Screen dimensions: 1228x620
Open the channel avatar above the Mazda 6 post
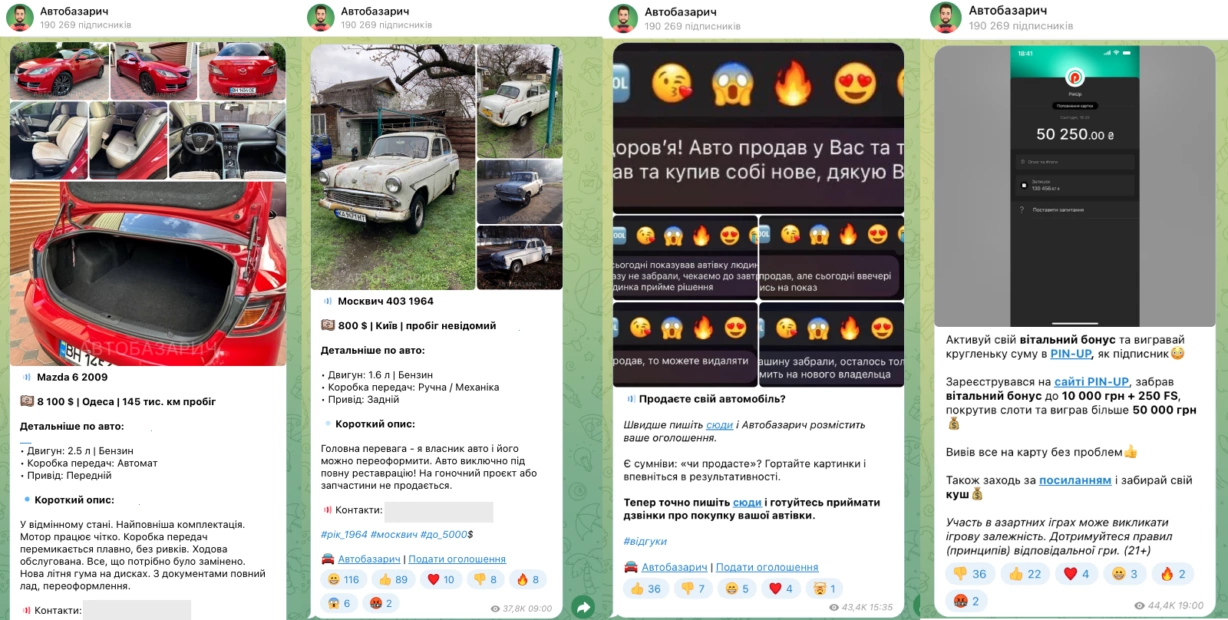[x=20, y=18]
